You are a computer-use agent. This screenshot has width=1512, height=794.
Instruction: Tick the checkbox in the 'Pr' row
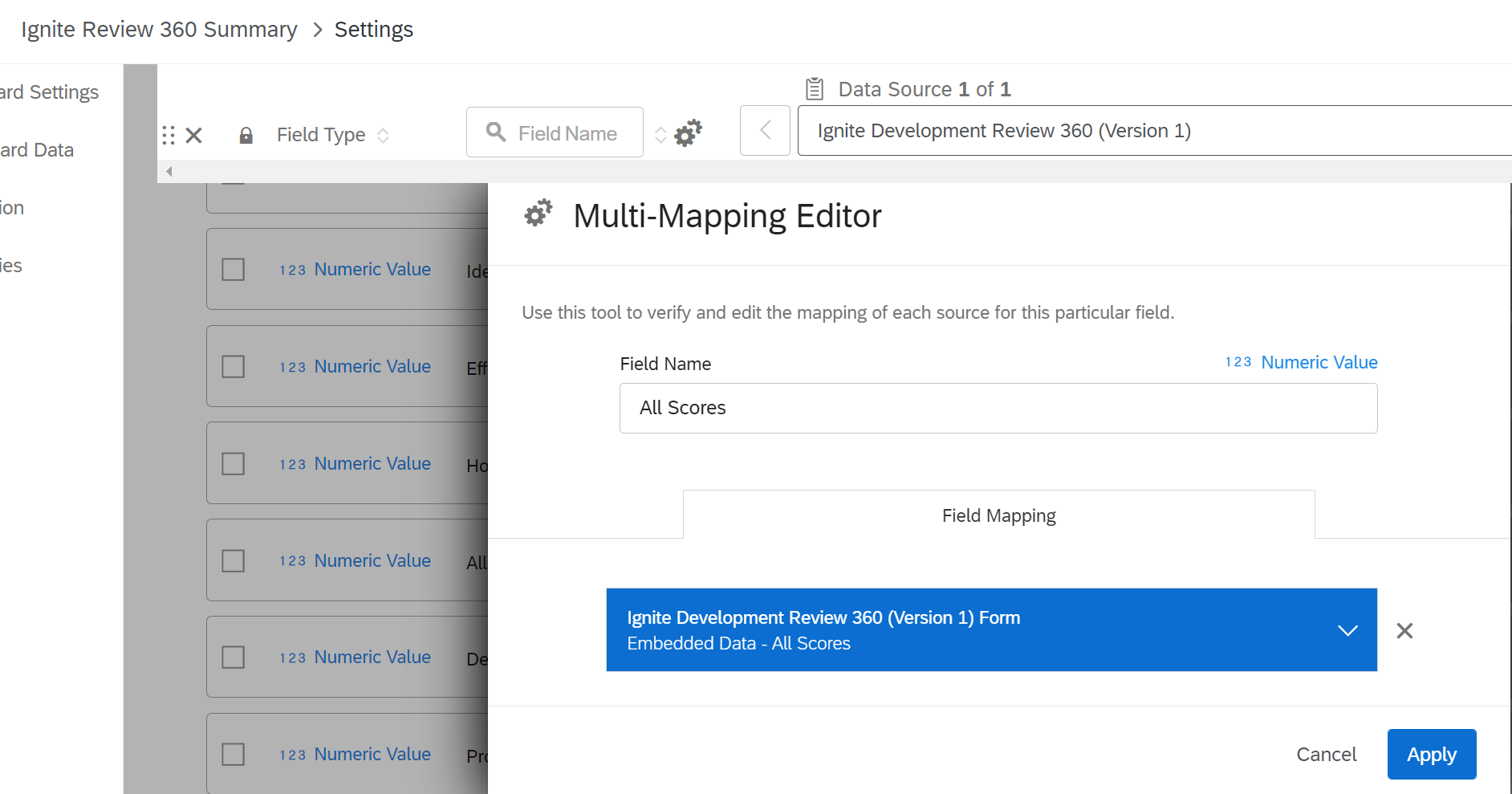click(x=234, y=755)
